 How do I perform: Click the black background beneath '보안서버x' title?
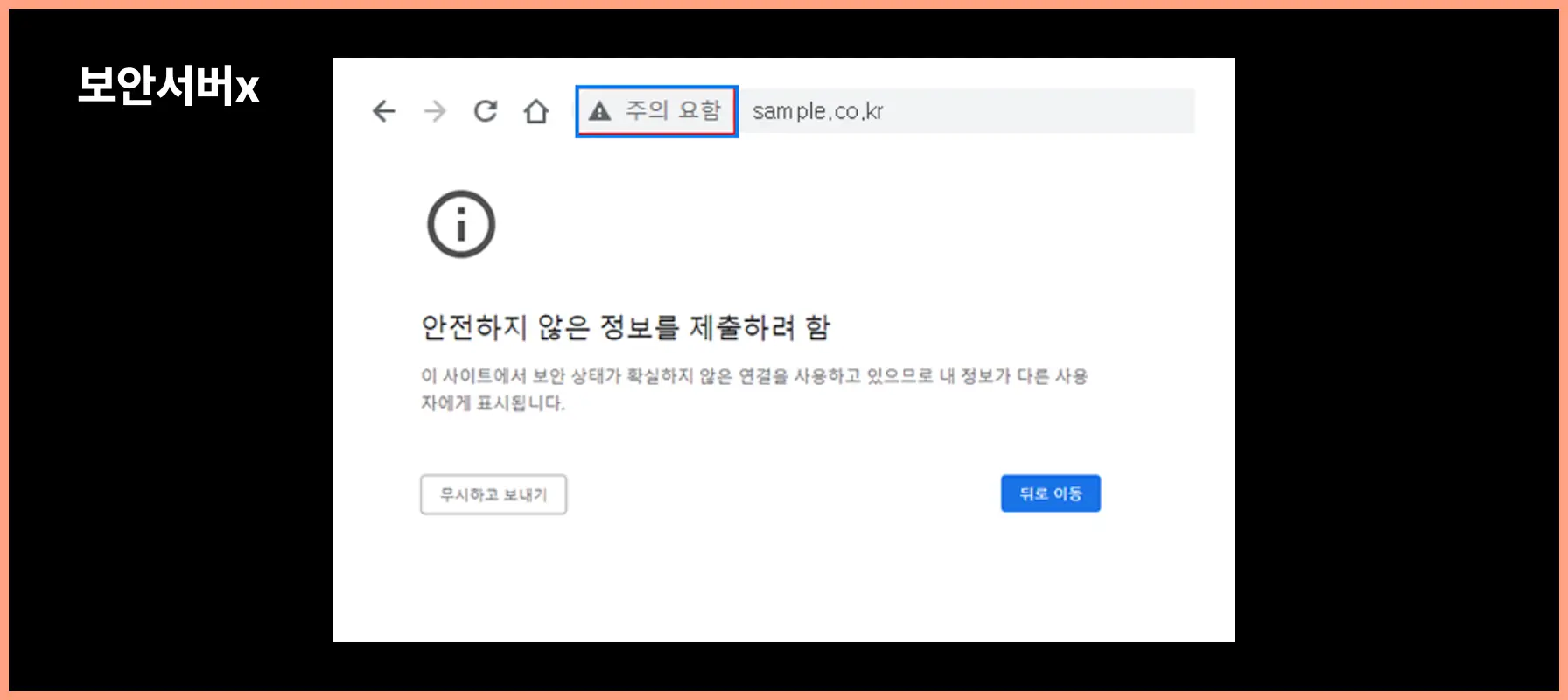tap(168, 350)
